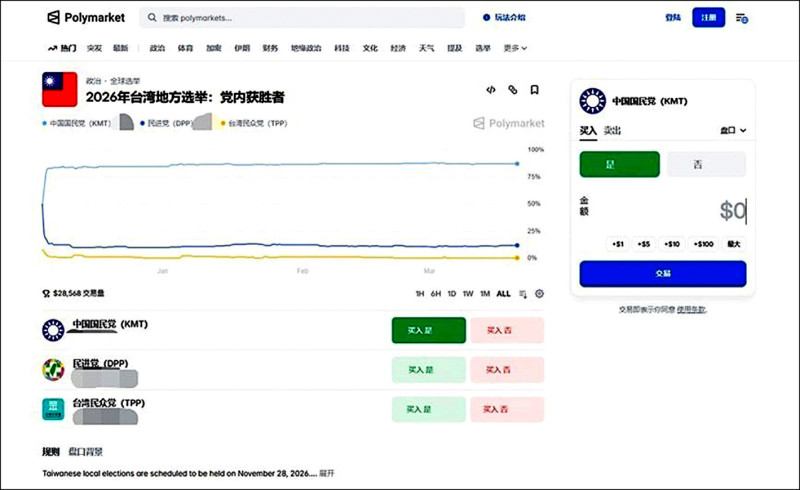This screenshot has width=800, height=490.
Task: Add $100 to the trade amount
Action: tap(703, 243)
